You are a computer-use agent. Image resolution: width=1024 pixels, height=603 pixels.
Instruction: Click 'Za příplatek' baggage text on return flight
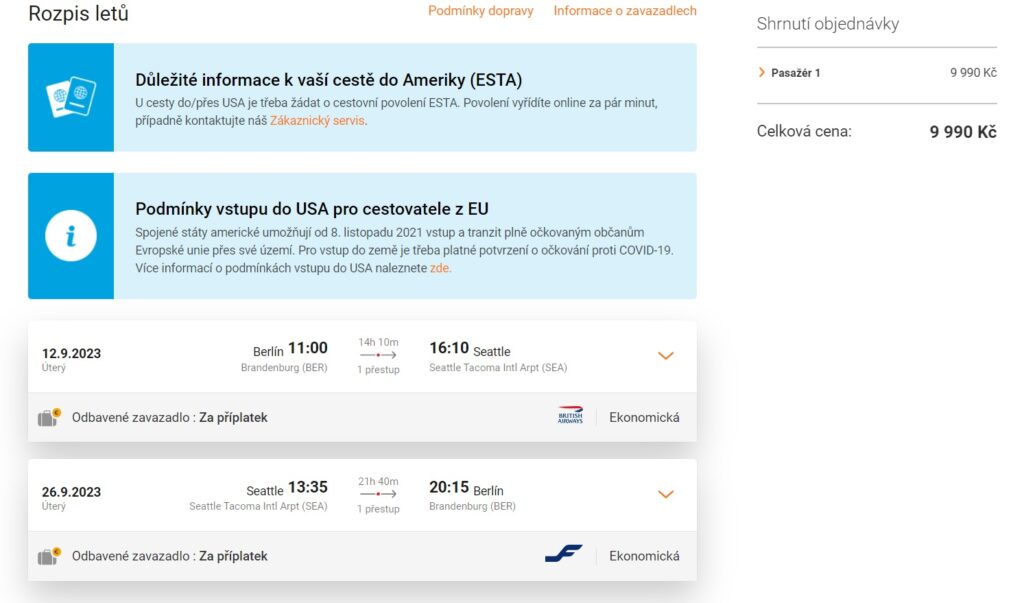click(233, 556)
